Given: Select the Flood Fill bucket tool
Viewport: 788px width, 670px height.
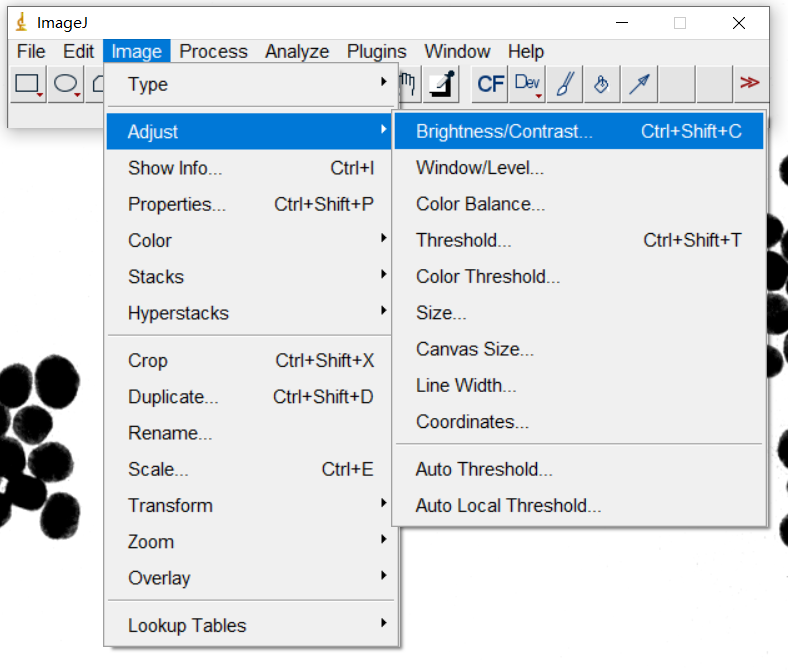Looking at the screenshot, I should click(x=601, y=84).
